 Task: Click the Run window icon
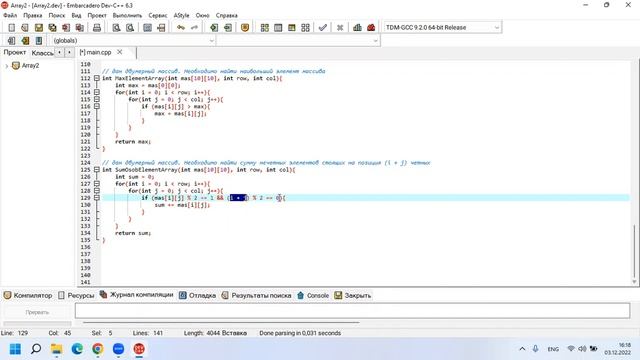(x=278, y=28)
